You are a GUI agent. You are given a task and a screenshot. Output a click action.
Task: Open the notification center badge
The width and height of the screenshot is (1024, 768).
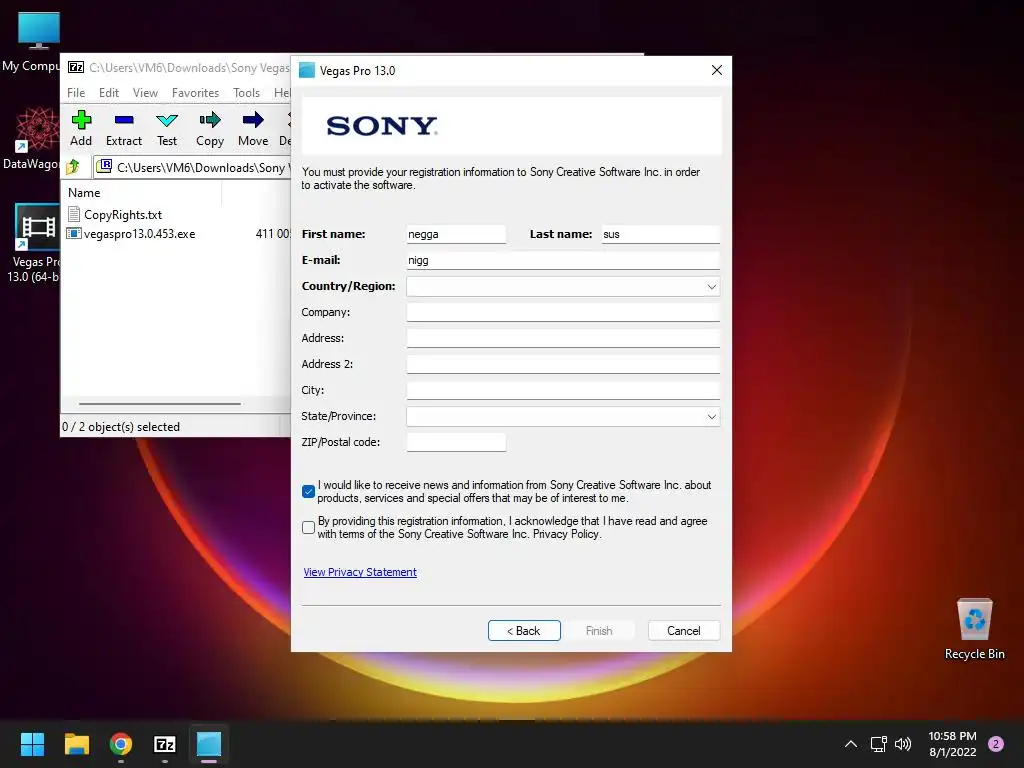click(996, 744)
